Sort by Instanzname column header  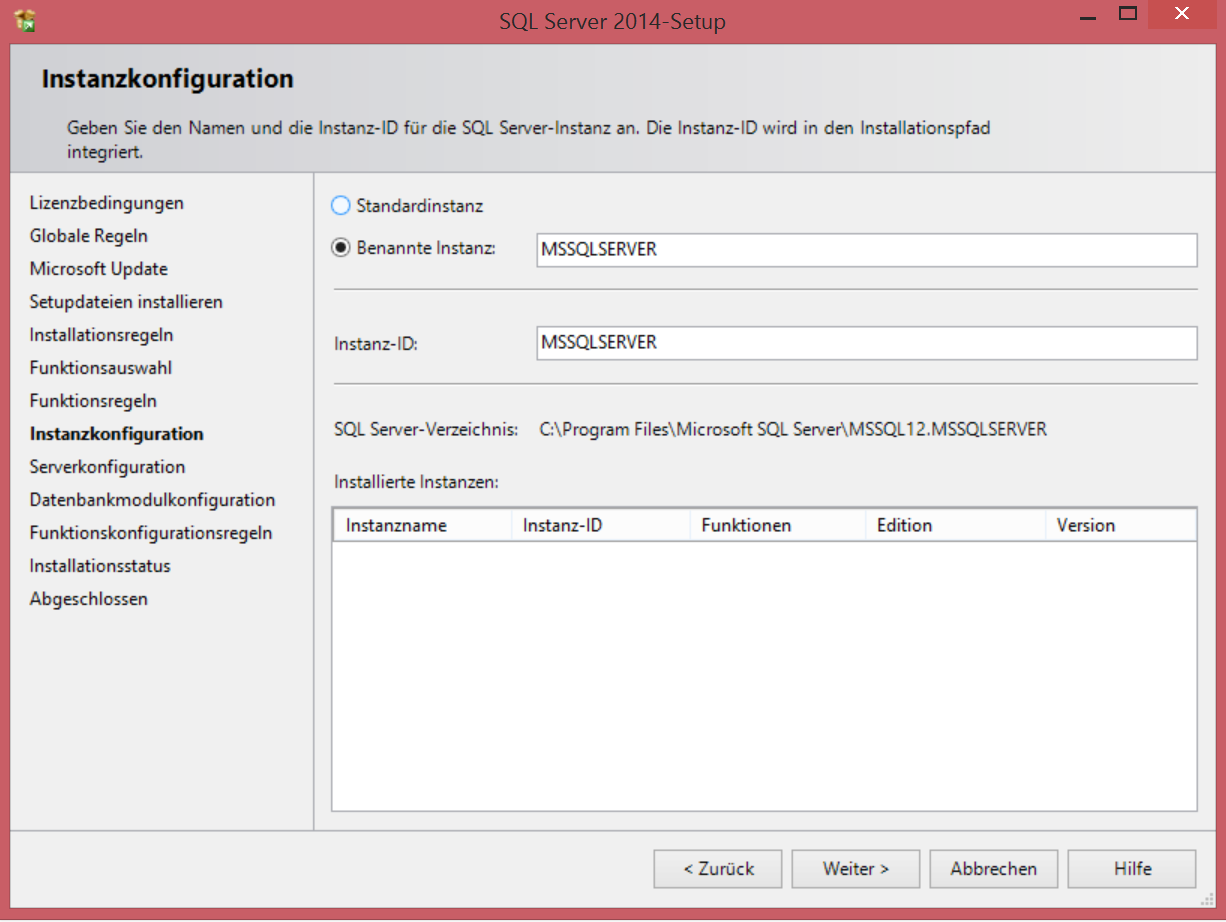(x=421, y=525)
